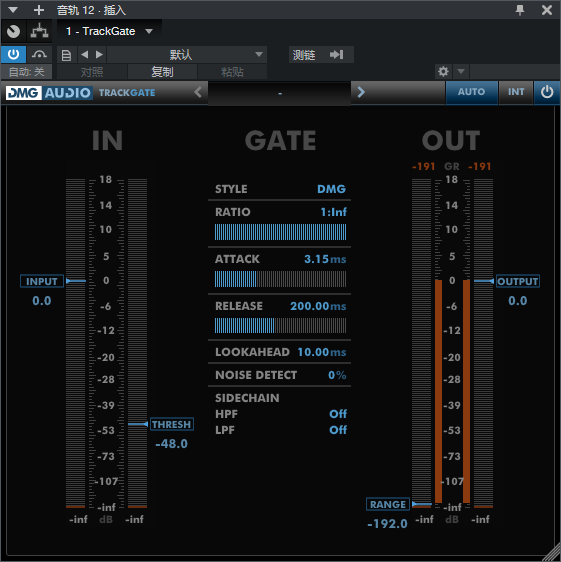Close the plugin window
This screenshot has width=561, height=562.
pyautogui.click(x=547, y=10)
